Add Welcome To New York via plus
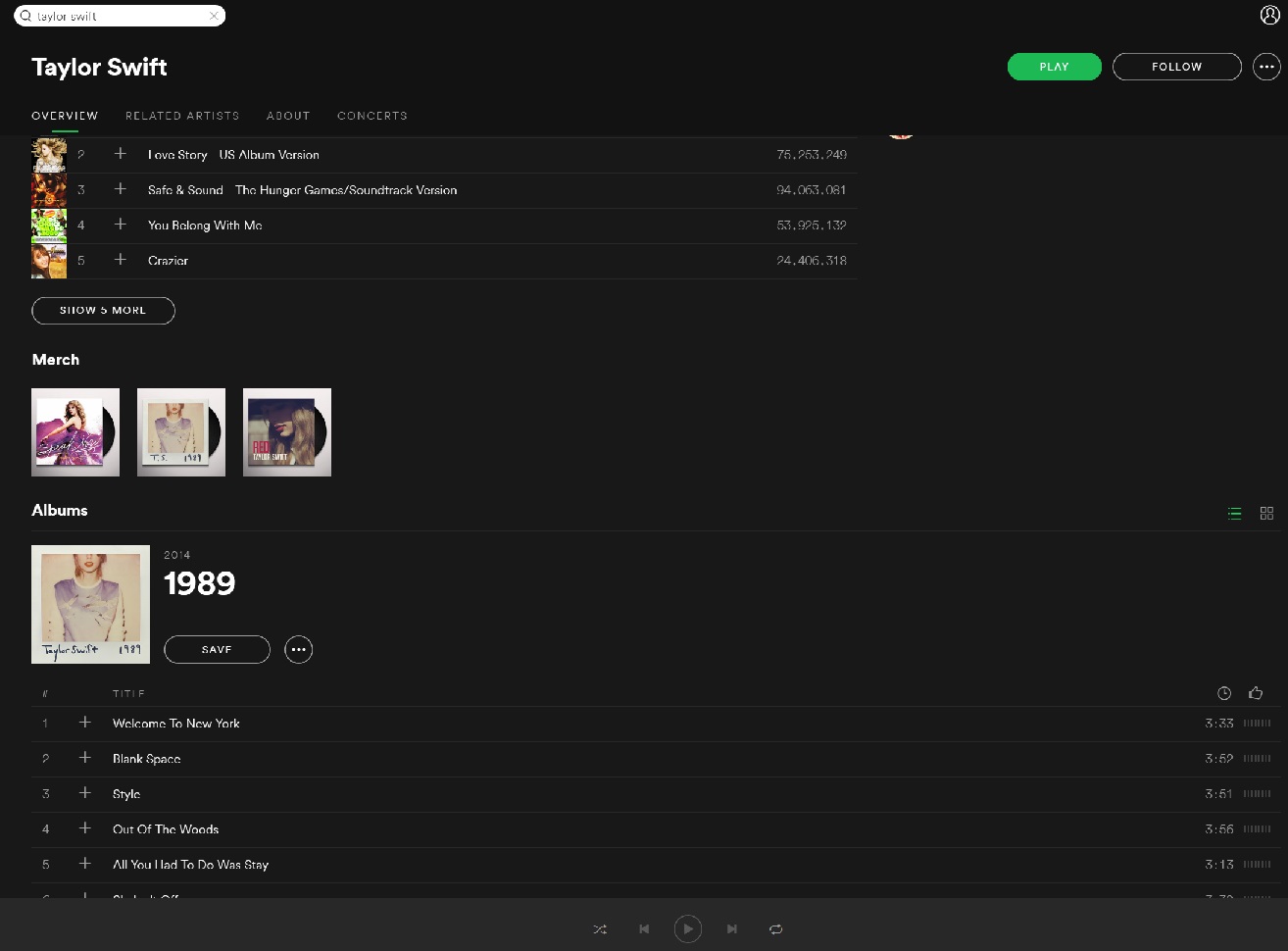The width and height of the screenshot is (1288, 951). click(85, 723)
